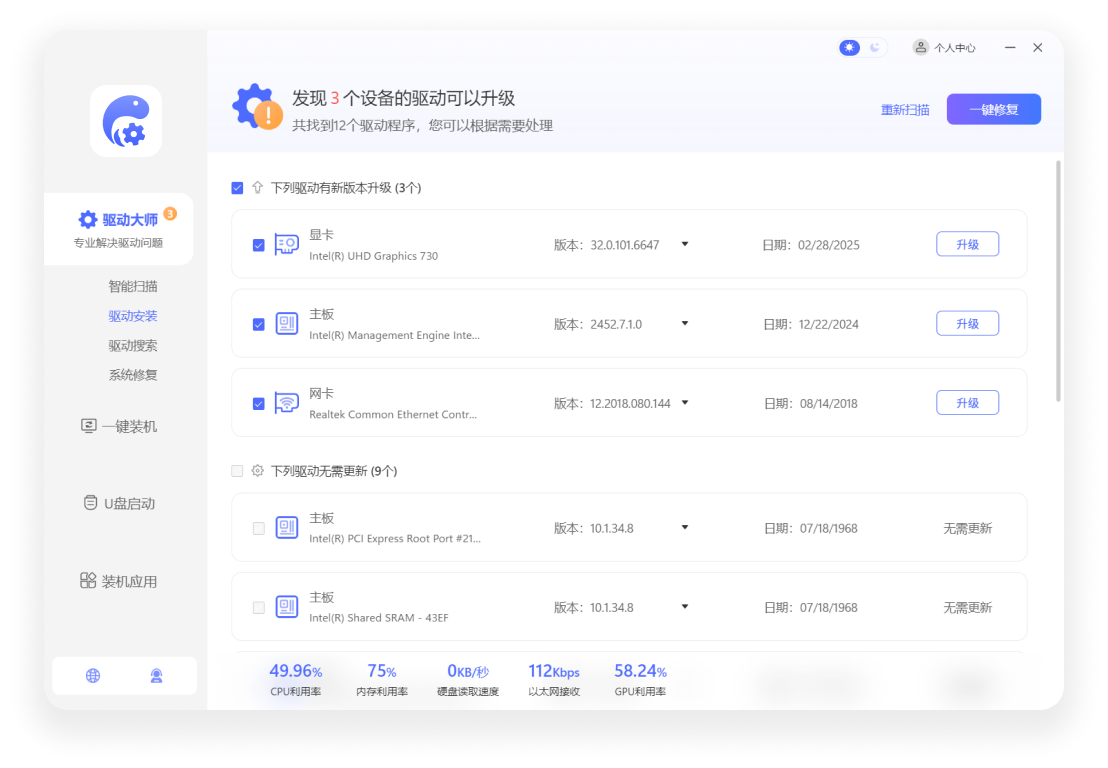Click the 装机应用 grid icon
This screenshot has height=768, width=1108.
click(x=88, y=580)
